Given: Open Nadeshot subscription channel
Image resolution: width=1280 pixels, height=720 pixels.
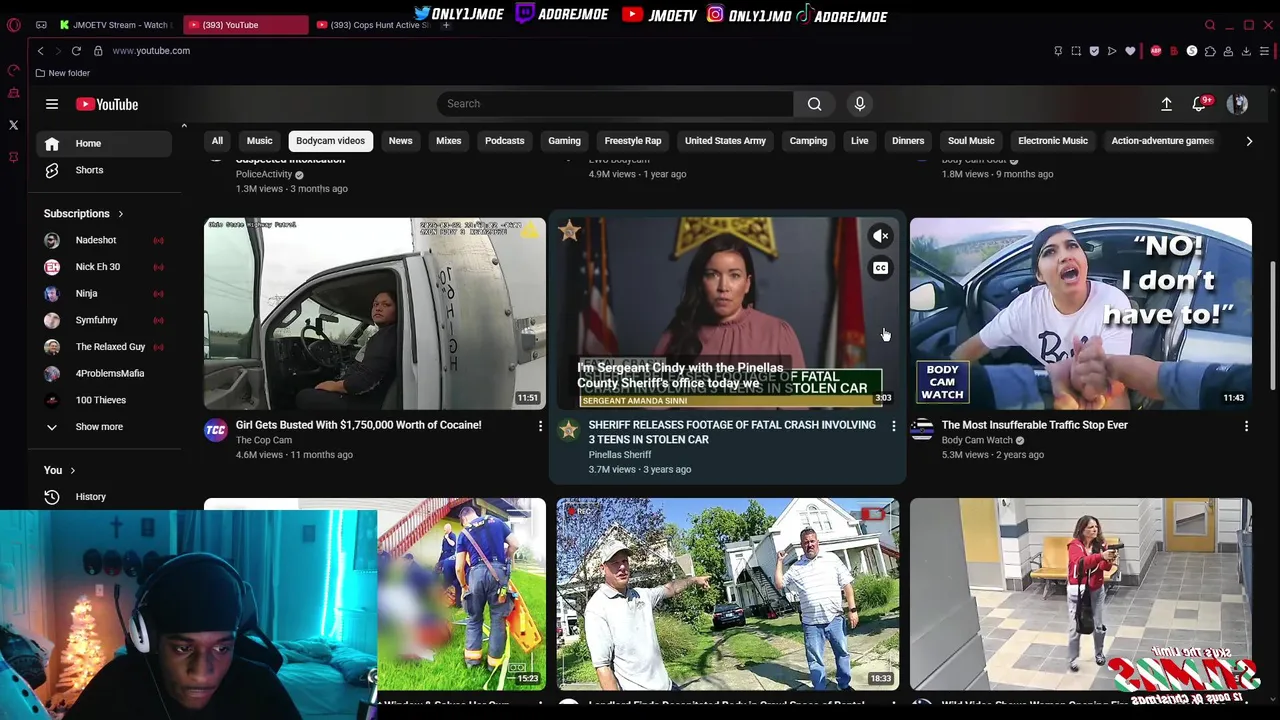Looking at the screenshot, I should coord(104,240).
